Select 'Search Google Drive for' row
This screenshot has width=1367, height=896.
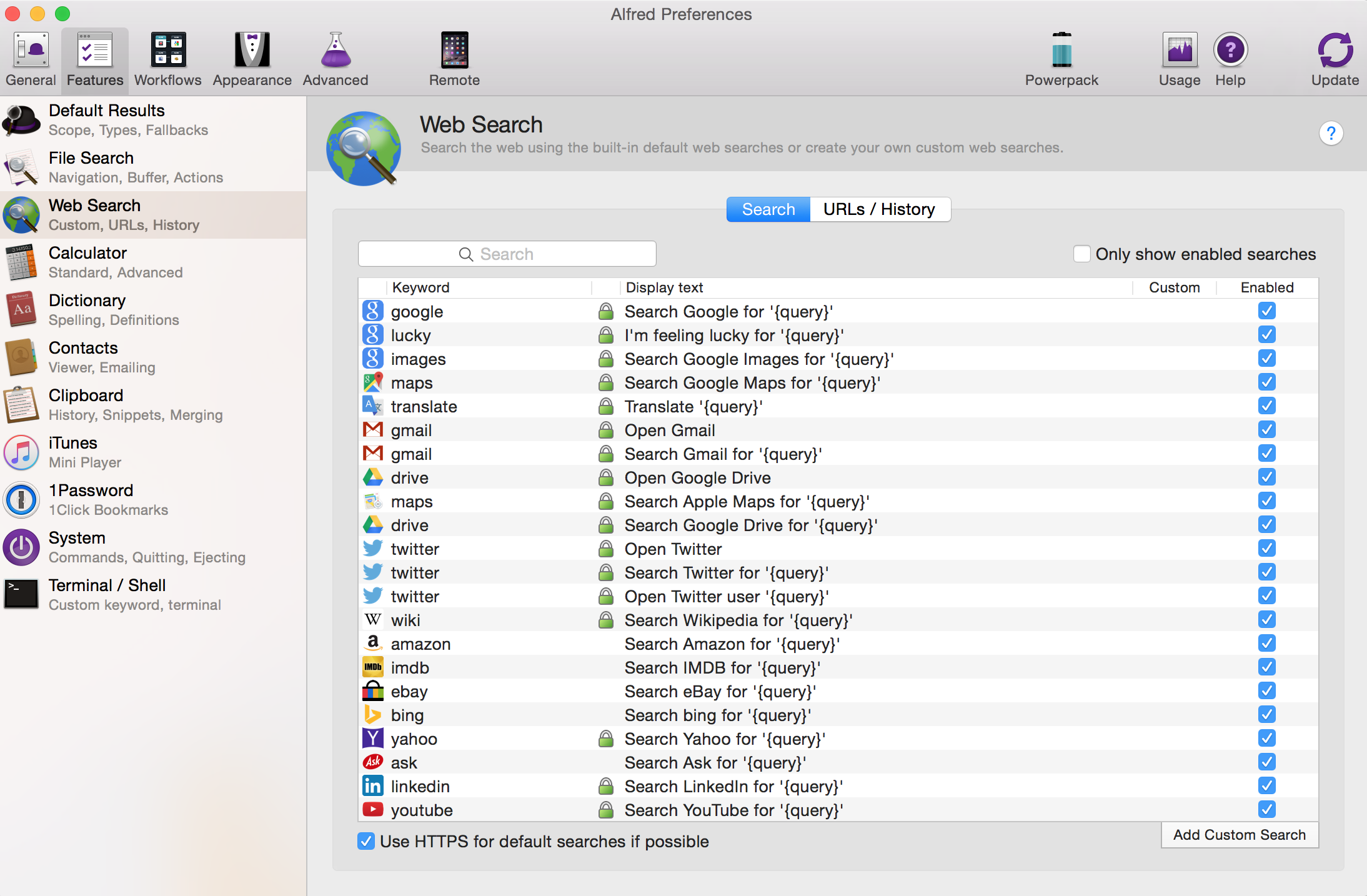point(838,525)
